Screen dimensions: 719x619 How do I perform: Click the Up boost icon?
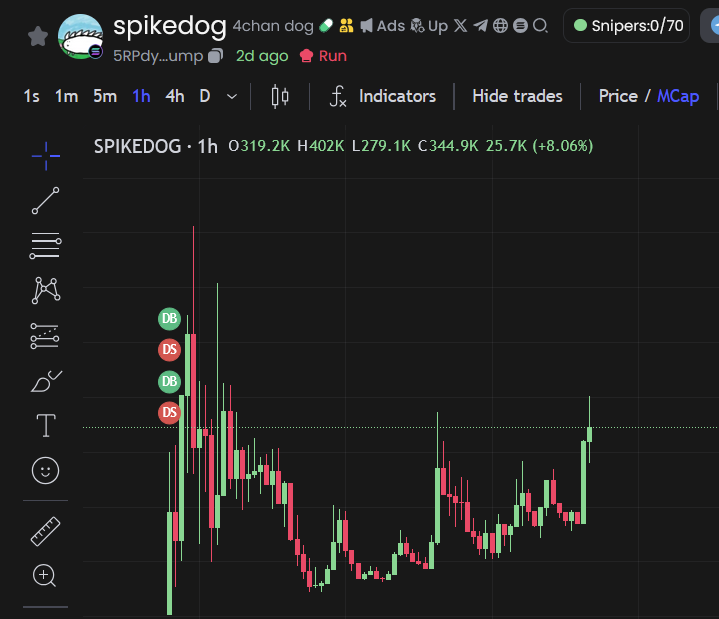(429, 26)
